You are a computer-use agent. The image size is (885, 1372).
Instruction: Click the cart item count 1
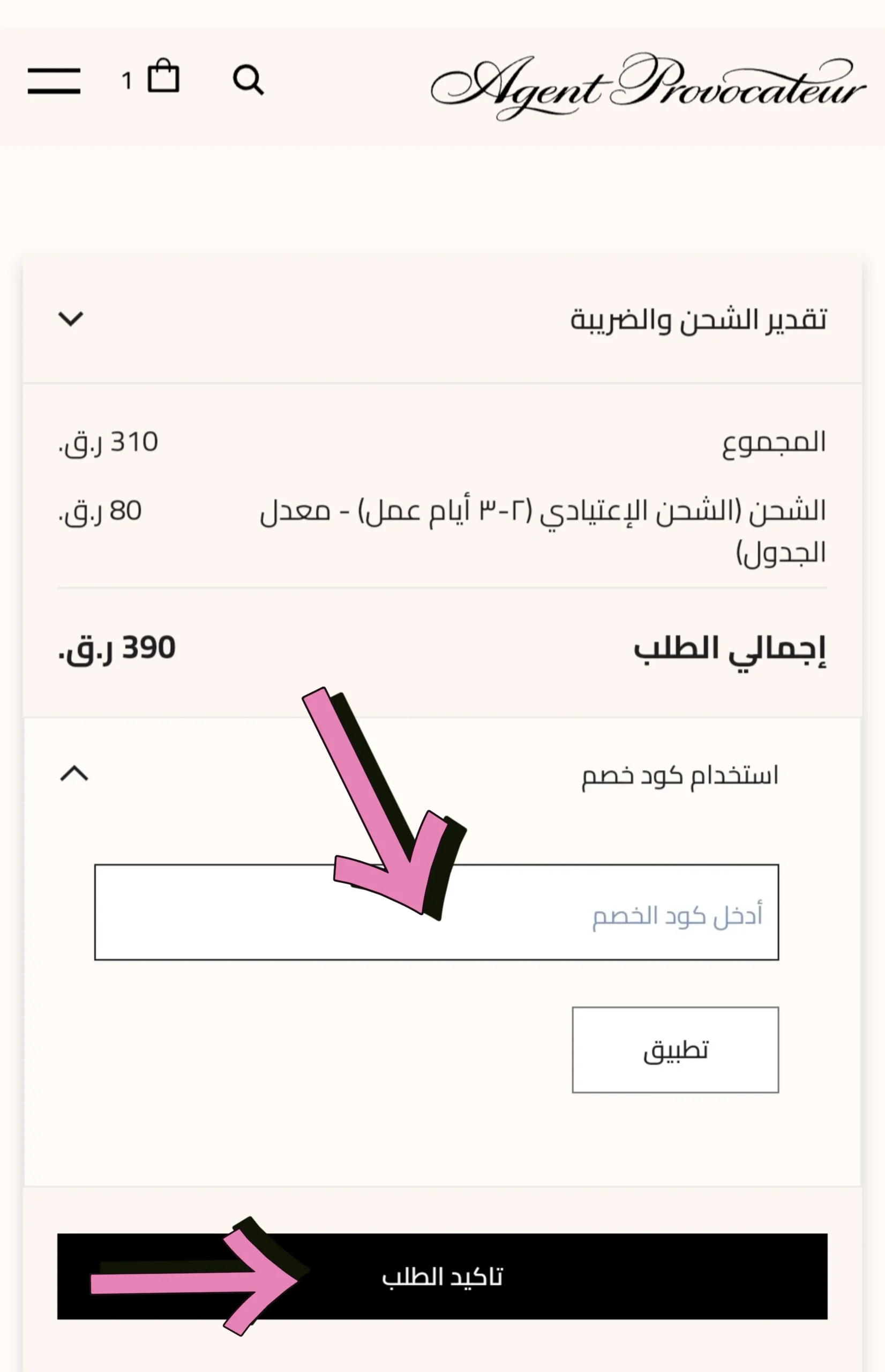click(x=127, y=81)
